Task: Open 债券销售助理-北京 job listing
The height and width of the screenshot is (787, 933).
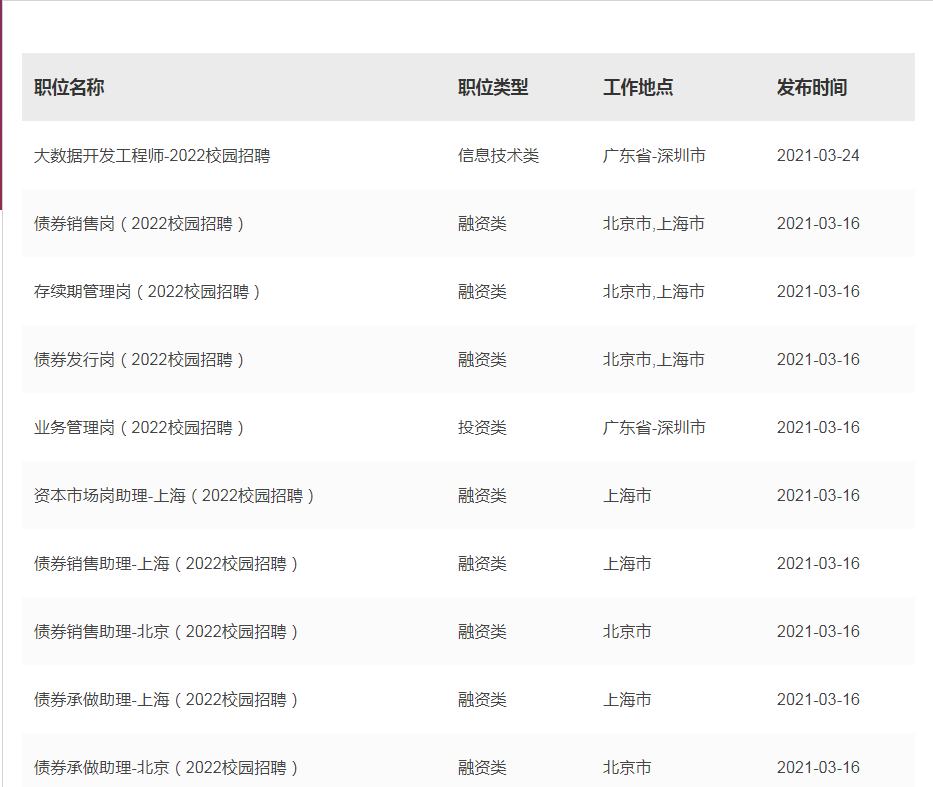Action: click(167, 632)
